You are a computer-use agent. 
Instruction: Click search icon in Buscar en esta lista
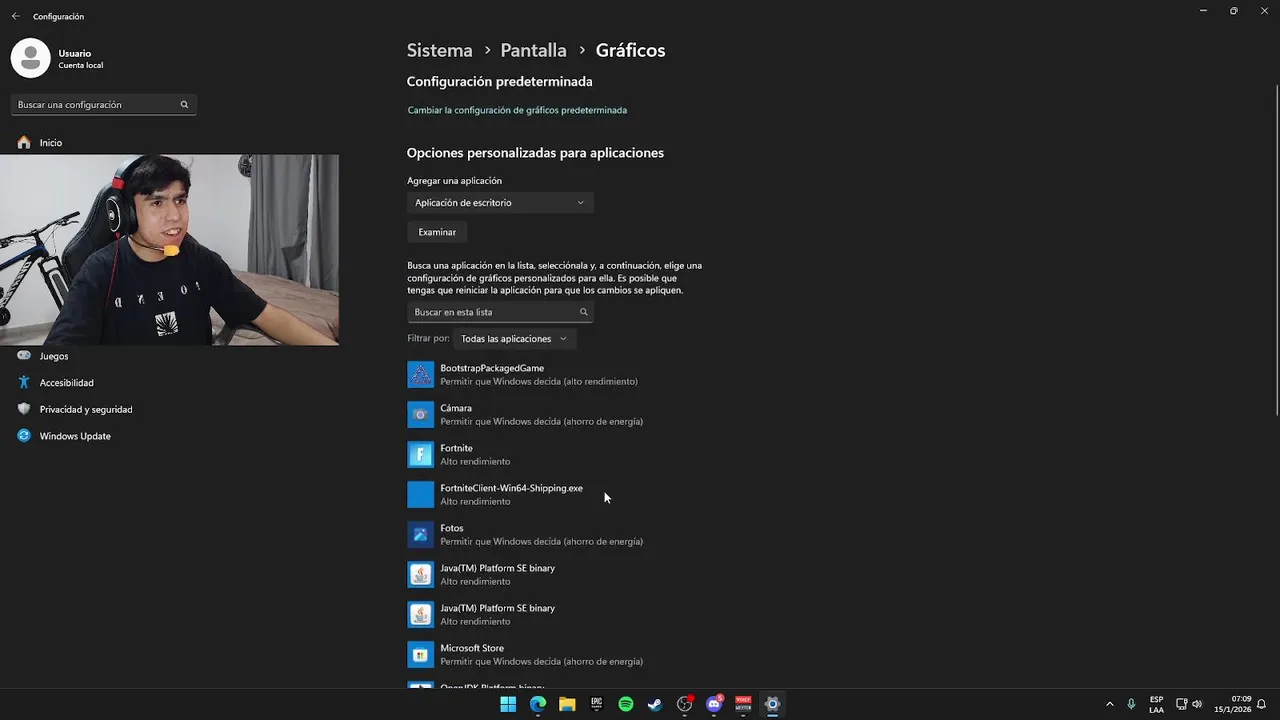(x=584, y=312)
